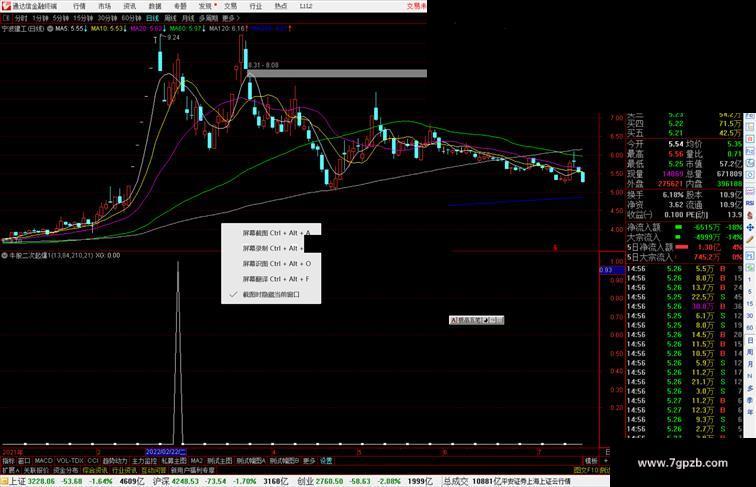Click the 窗口 button in indicator bar
Viewport: 756px width, 487px height.
[24, 461]
